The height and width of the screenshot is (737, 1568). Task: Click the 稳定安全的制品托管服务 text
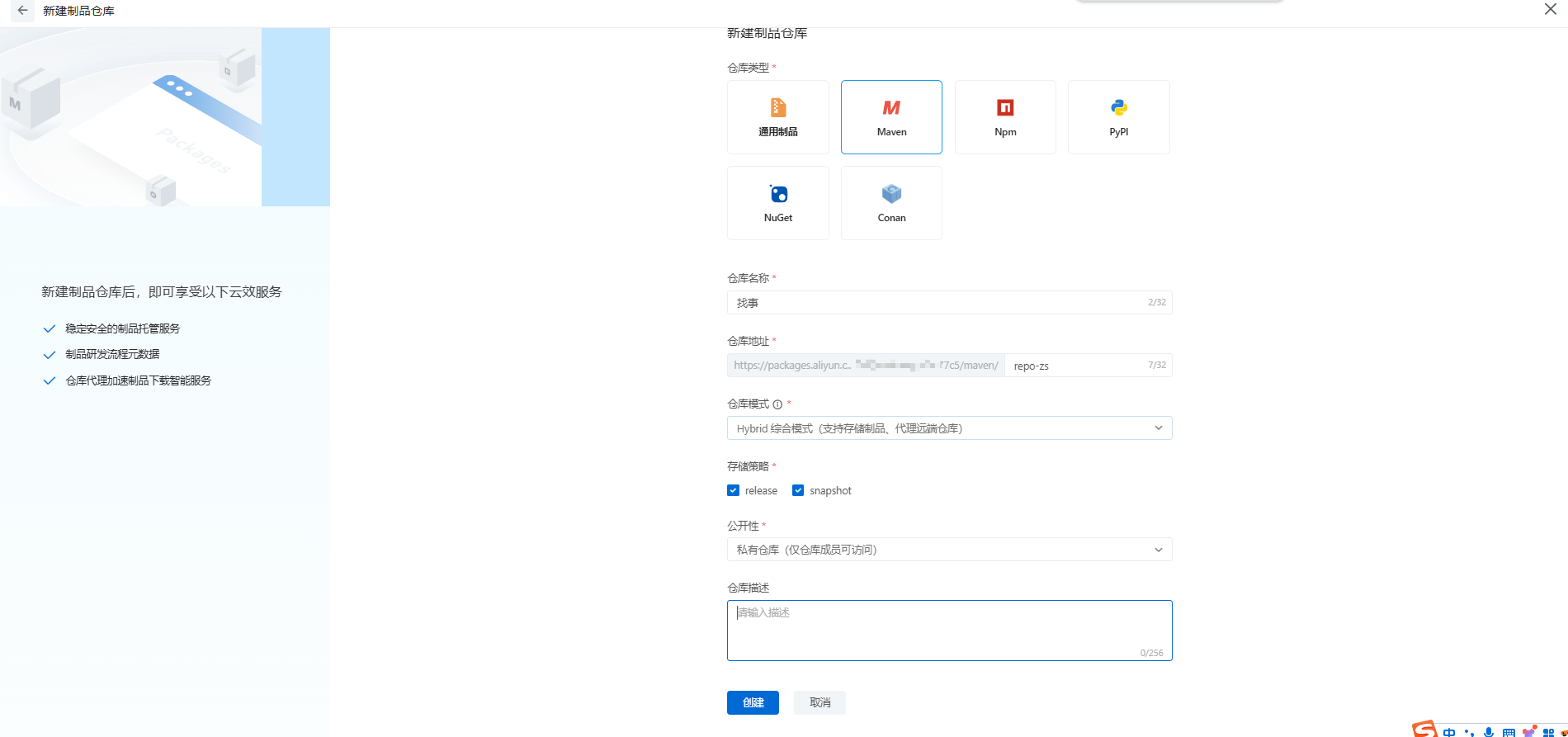(123, 328)
